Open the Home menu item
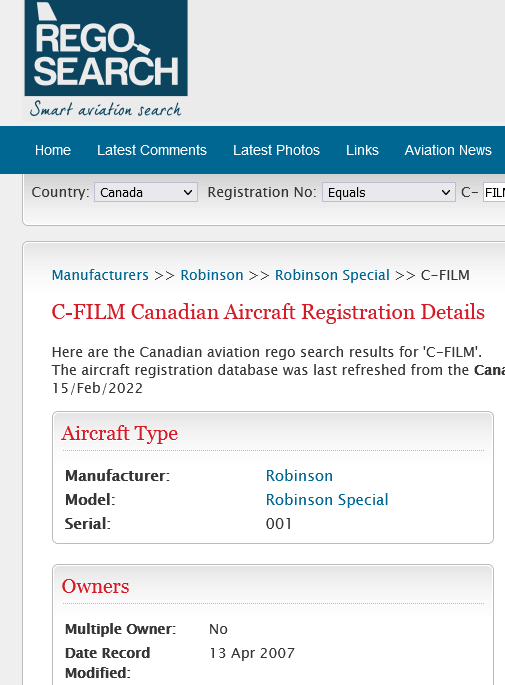Viewport: 505px width, 685px height. pos(53,150)
